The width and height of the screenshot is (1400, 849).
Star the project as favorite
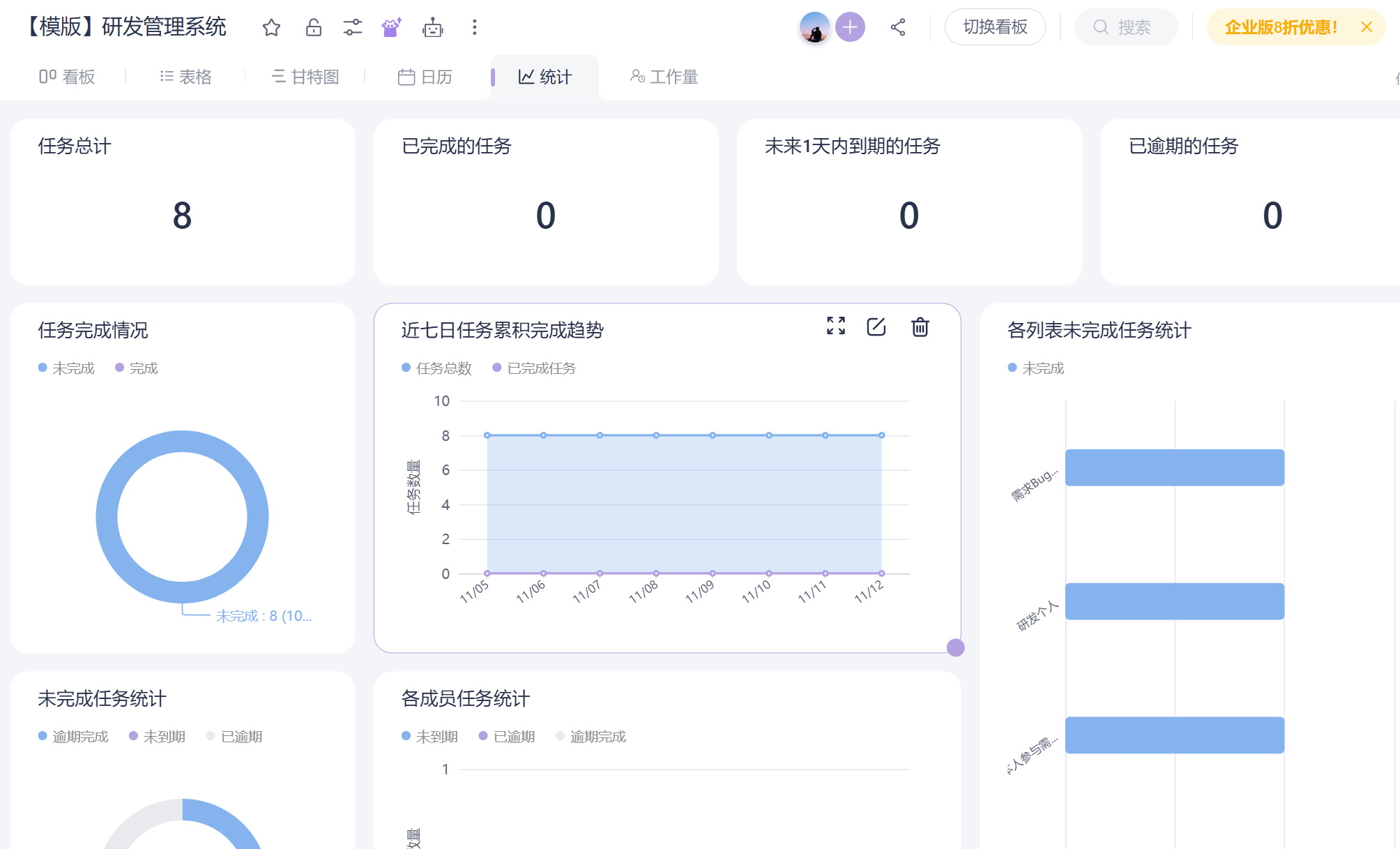pos(271,27)
